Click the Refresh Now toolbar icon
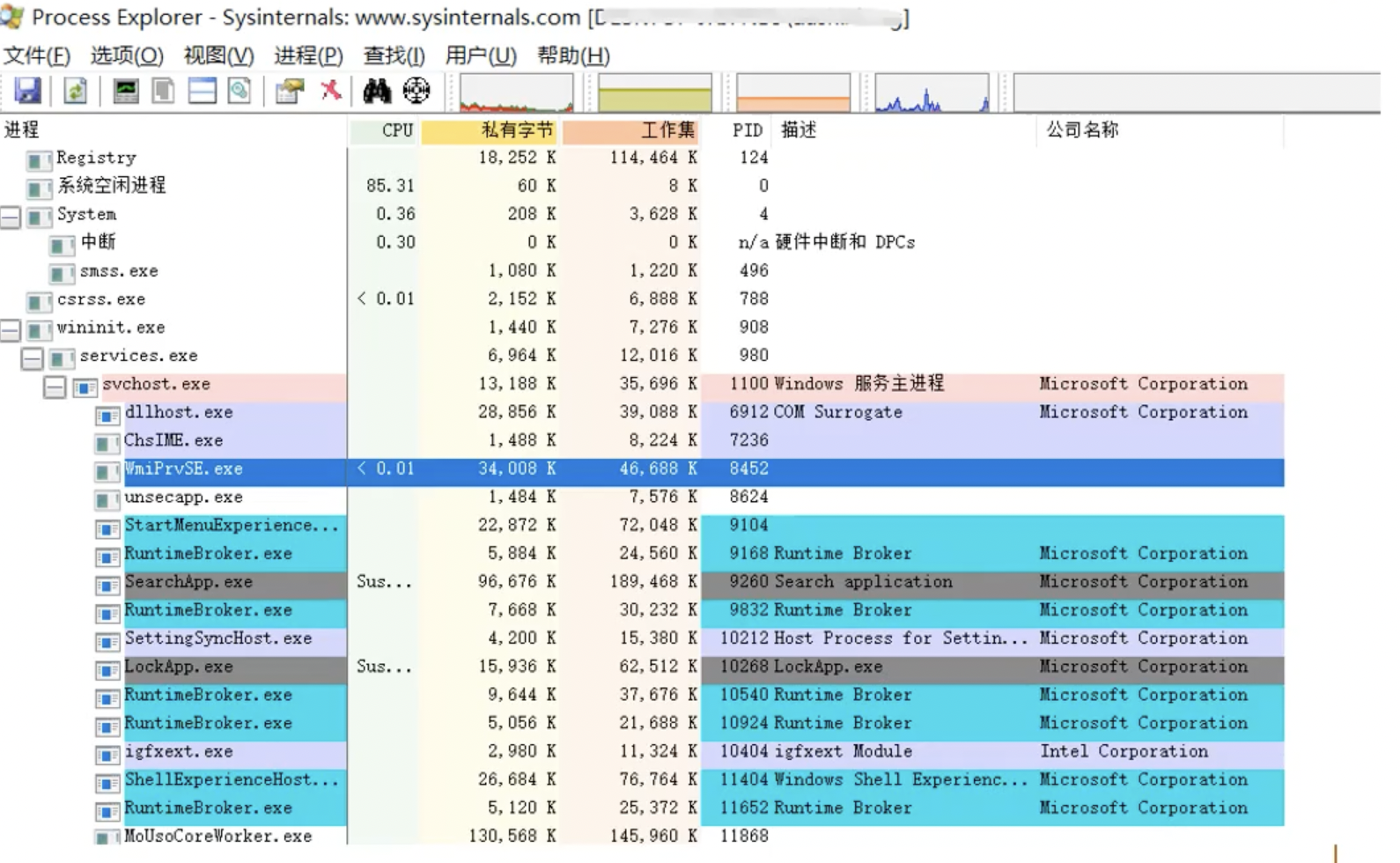 tap(75, 91)
